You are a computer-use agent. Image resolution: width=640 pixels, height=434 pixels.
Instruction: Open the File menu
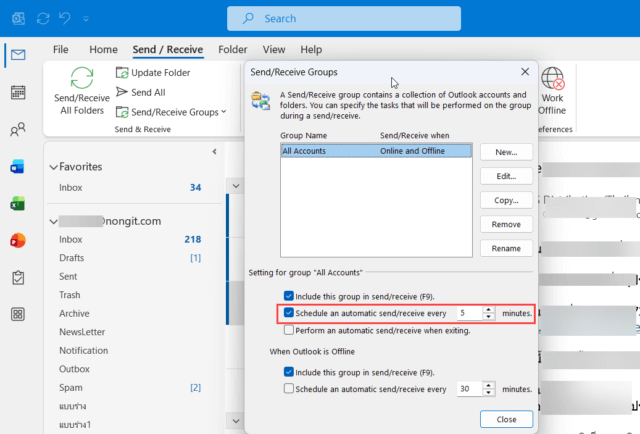(x=60, y=49)
